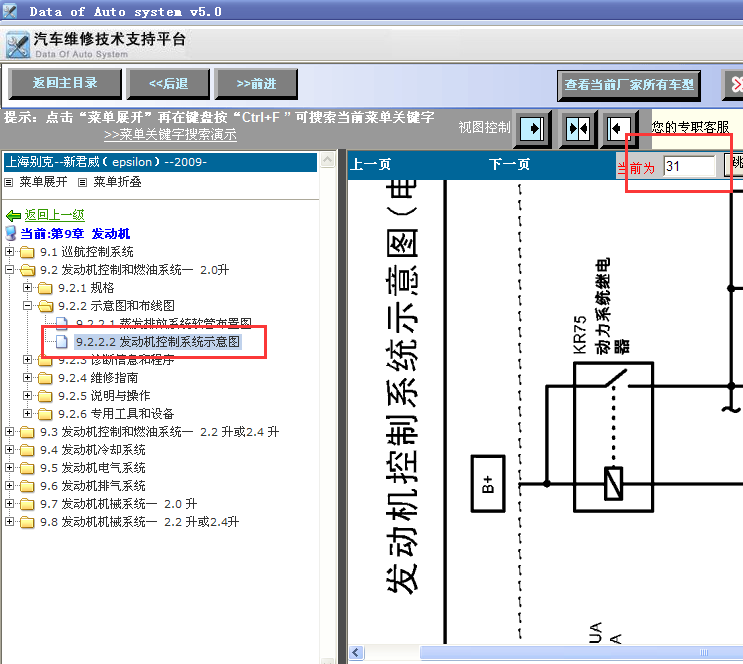Image resolution: width=743 pixels, height=664 pixels.
Task: Click folder icon of 9.7 entry
Action: 27,504
